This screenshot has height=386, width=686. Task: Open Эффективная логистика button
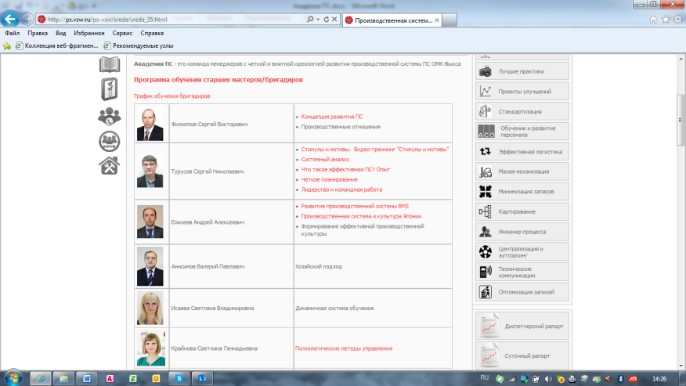click(522, 151)
